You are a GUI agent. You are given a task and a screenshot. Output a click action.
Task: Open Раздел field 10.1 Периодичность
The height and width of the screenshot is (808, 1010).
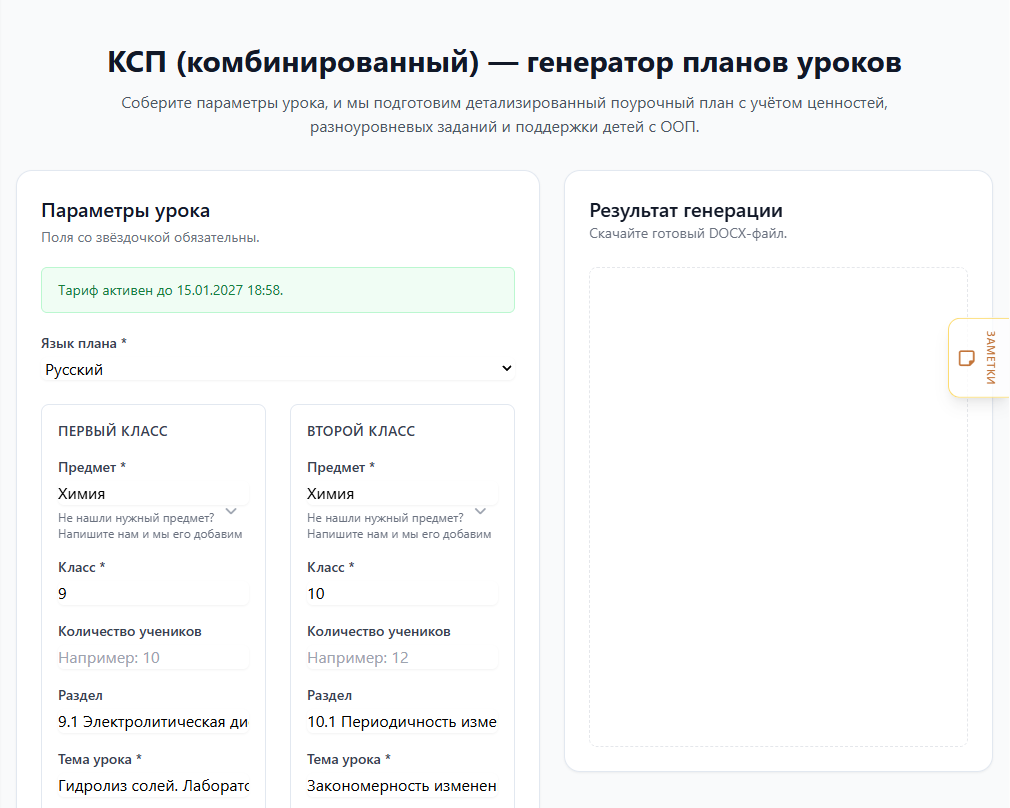point(402,722)
